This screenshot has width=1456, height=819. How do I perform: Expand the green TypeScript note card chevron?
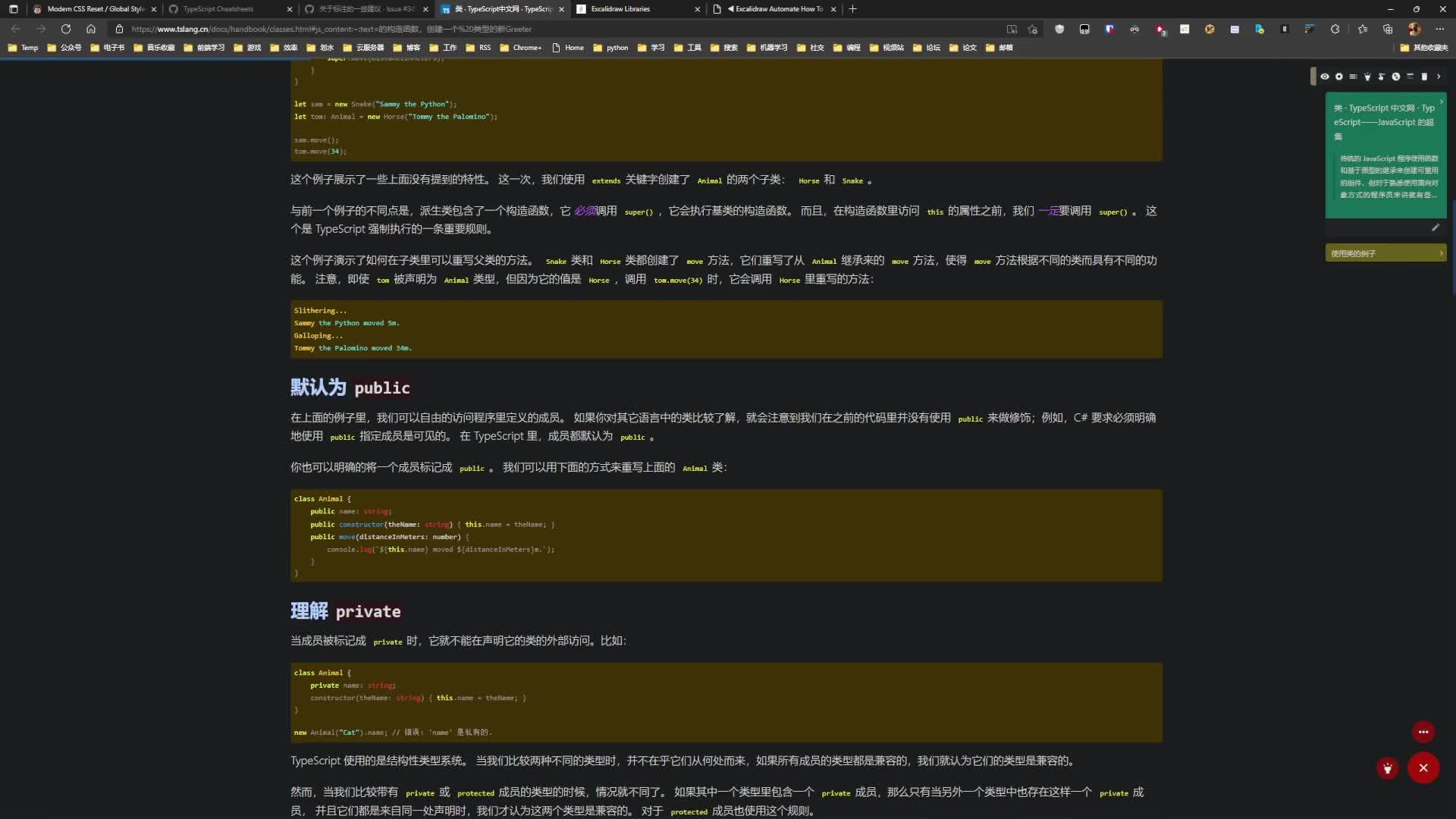[1441, 102]
